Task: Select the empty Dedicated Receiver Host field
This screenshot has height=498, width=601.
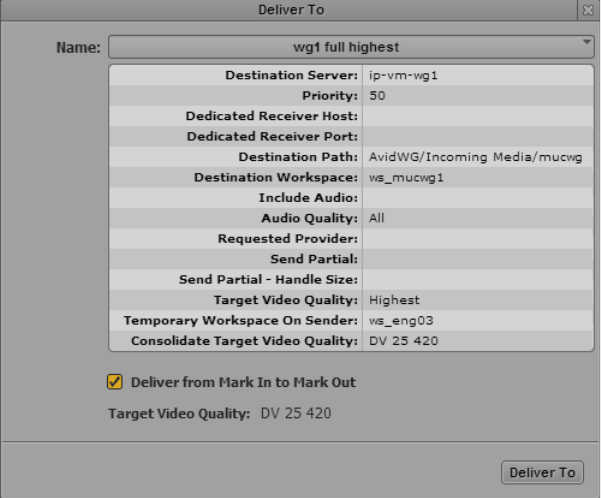Action: pyautogui.click(x=478, y=116)
